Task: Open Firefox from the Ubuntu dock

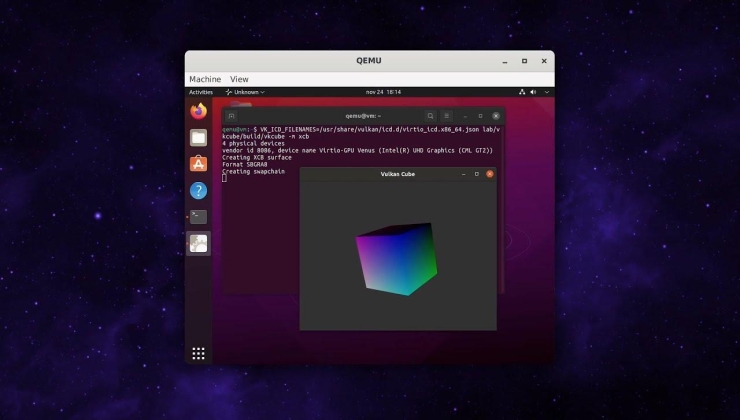Action: tap(198, 111)
